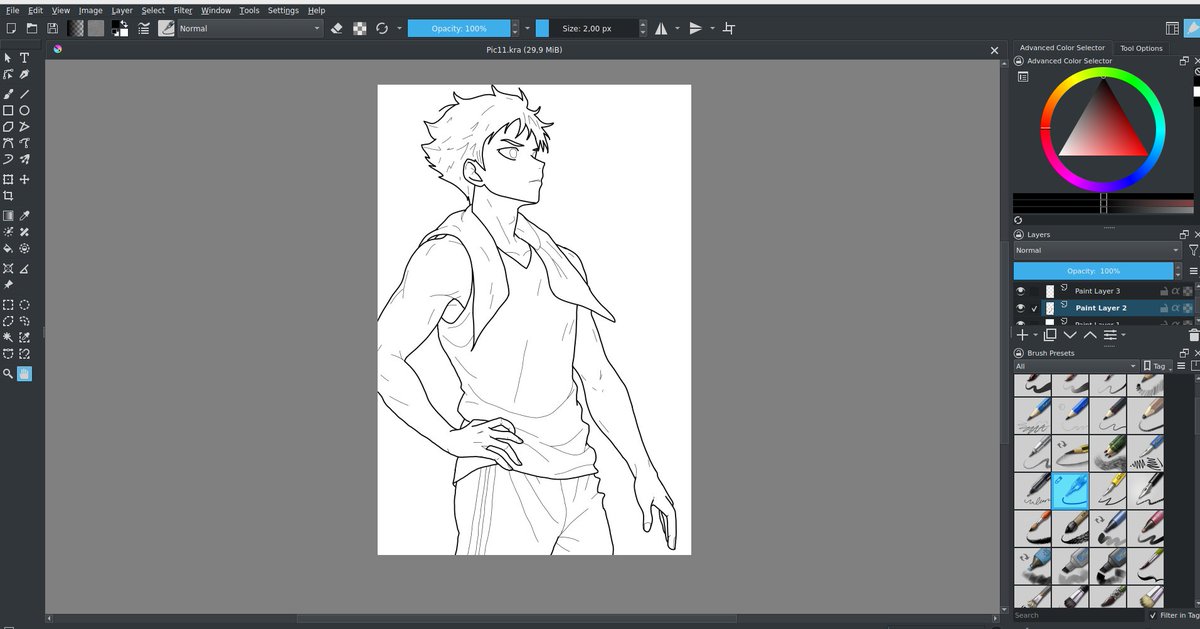The width and height of the screenshot is (1200, 629).
Task: Open the brush blending mode dropdown in the toolbar
Action: (x=250, y=28)
